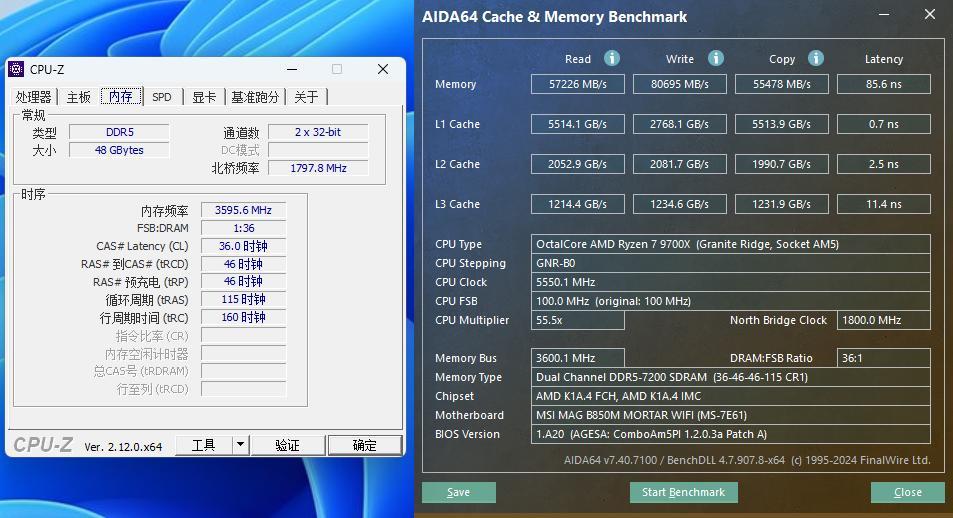Click the Memory Write value 80695 MB/s
Viewport: 953px width, 518px height.
pos(680,84)
